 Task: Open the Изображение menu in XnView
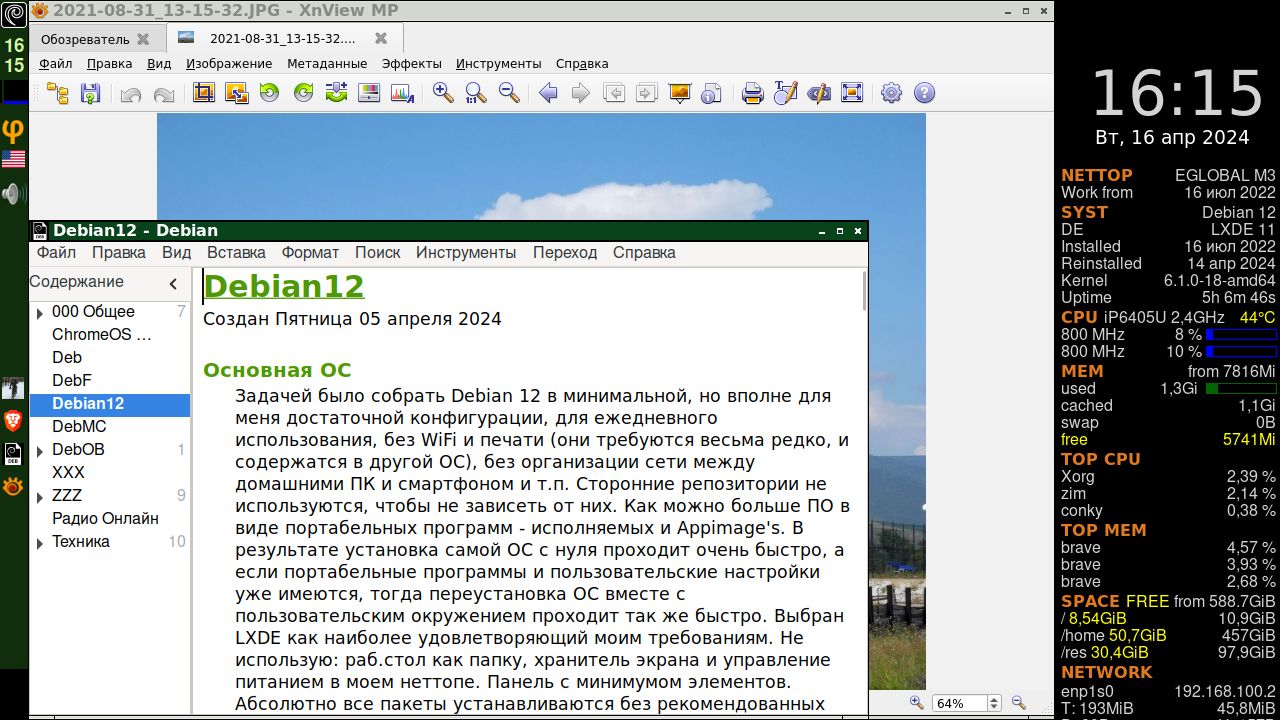coord(229,63)
